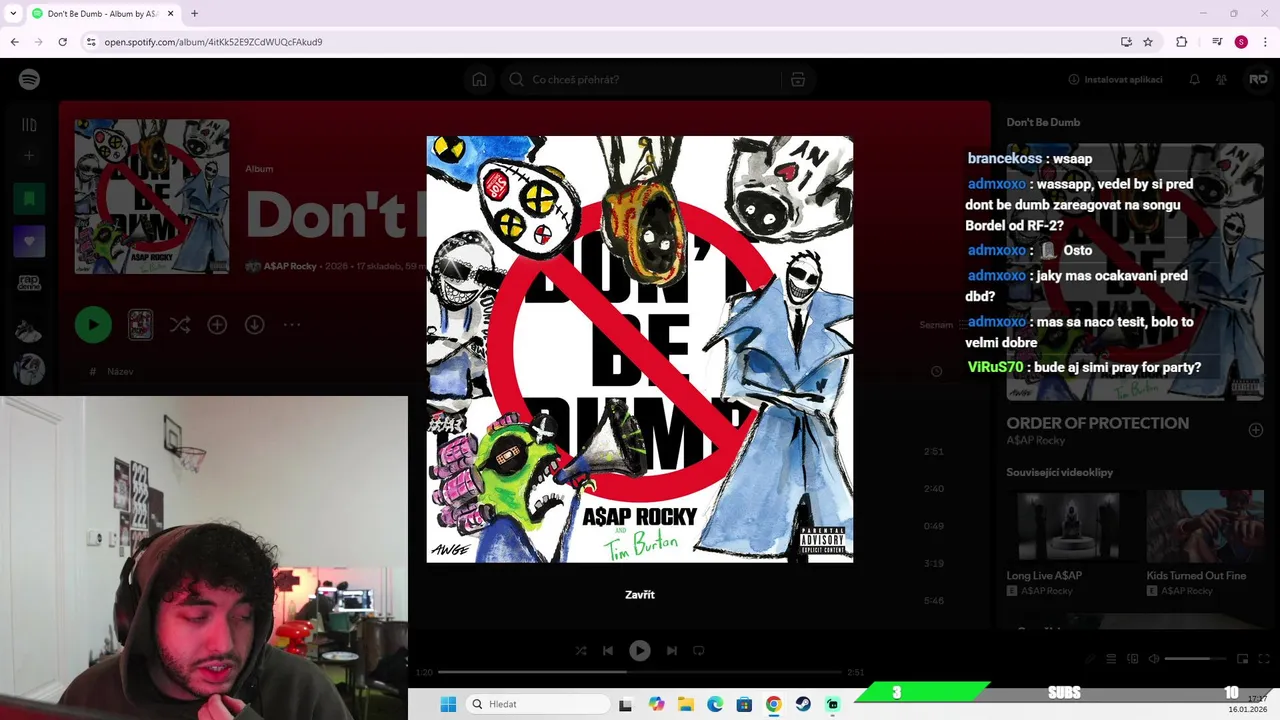Open the notifications bell
1280x720 pixels.
[1194, 79]
